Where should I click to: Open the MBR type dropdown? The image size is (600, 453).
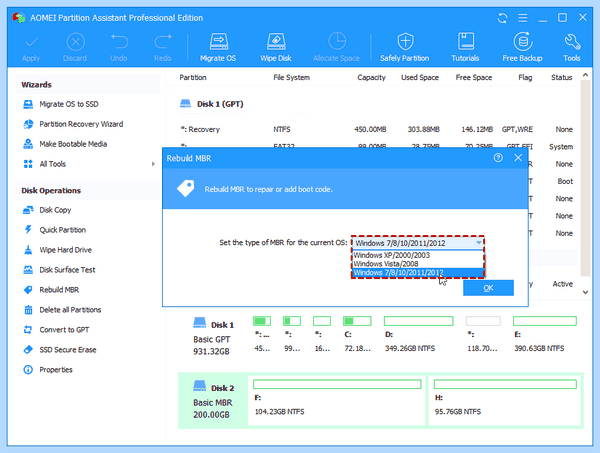click(418, 243)
